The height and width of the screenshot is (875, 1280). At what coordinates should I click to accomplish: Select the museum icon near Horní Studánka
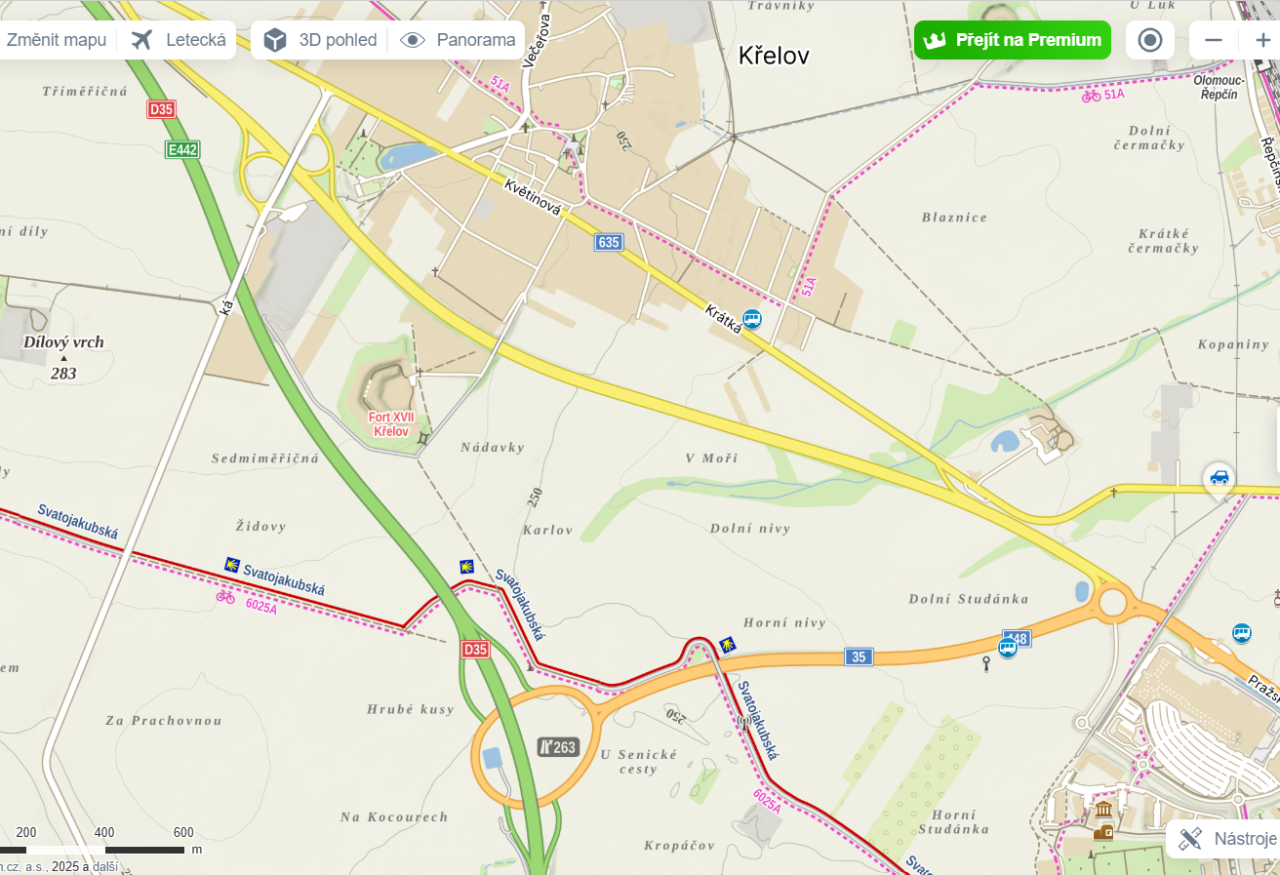pyautogui.click(x=1104, y=810)
